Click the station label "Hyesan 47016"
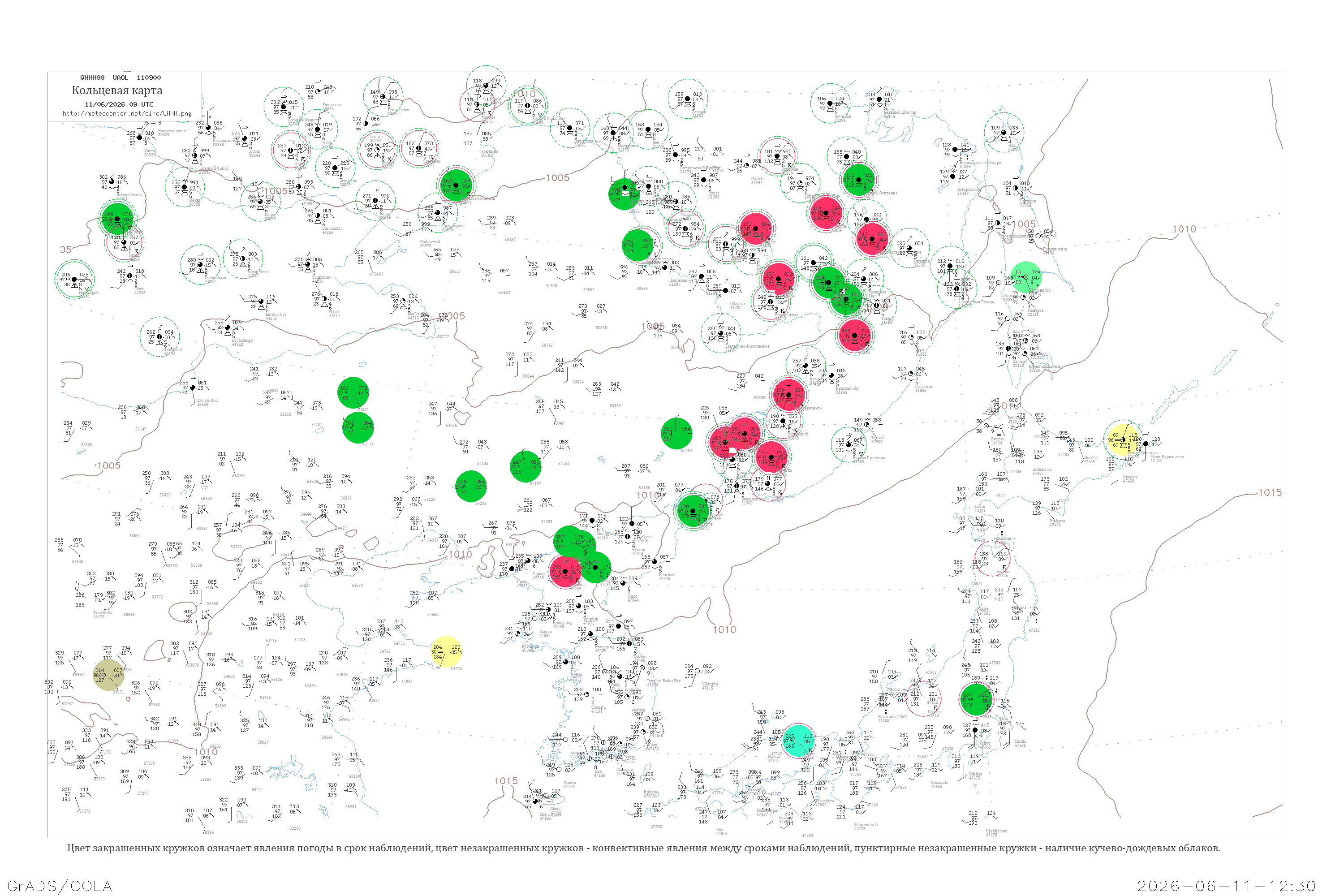The image size is (1344, 896). click(638, 551)
